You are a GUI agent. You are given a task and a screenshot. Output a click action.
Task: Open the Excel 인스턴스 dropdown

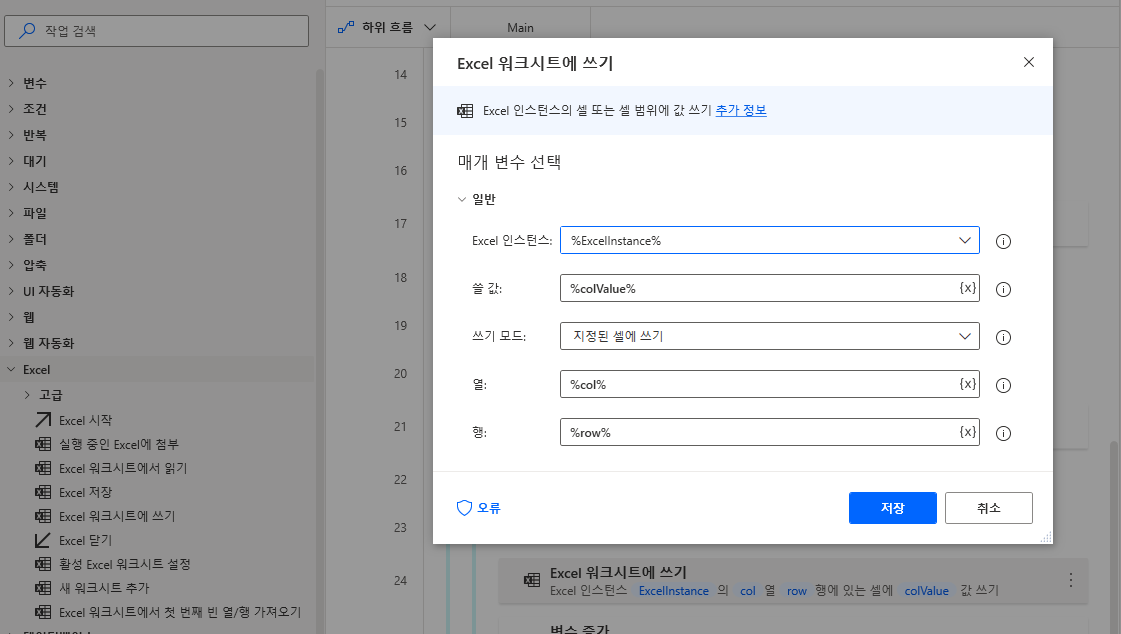(x=964, y=240)
